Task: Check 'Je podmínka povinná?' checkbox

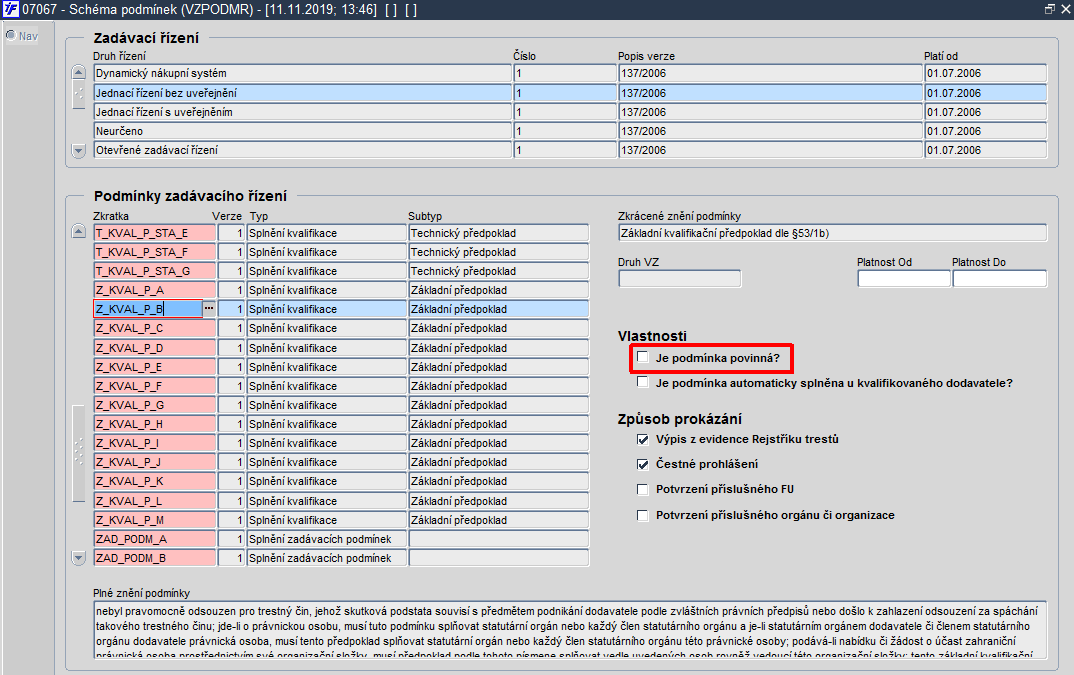Action: click(x=642, y=357)
